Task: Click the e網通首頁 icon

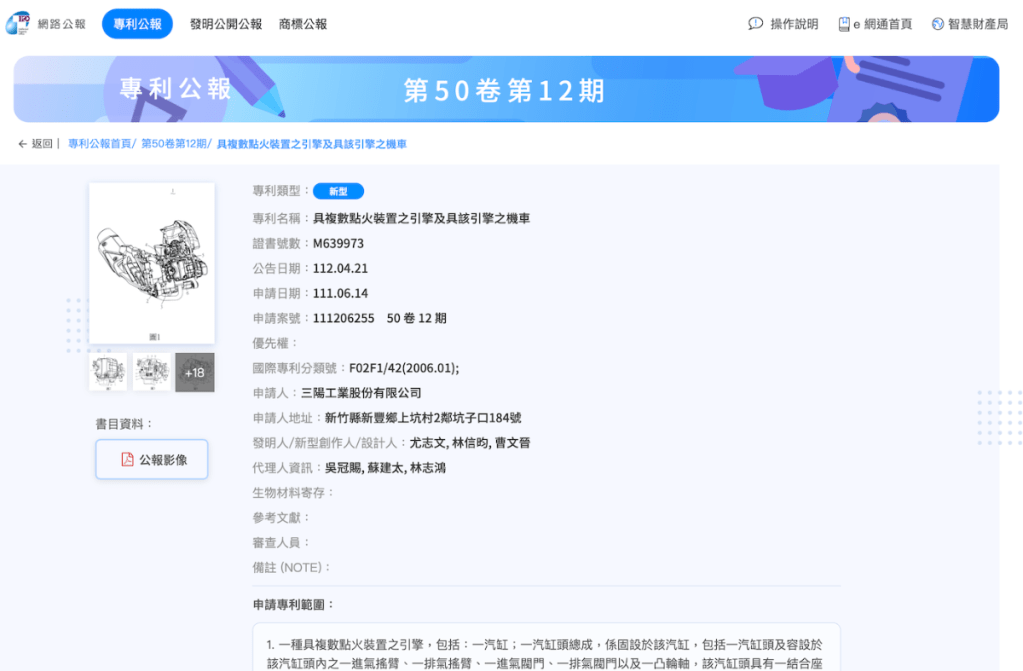Action: click(x=844, y=24)
